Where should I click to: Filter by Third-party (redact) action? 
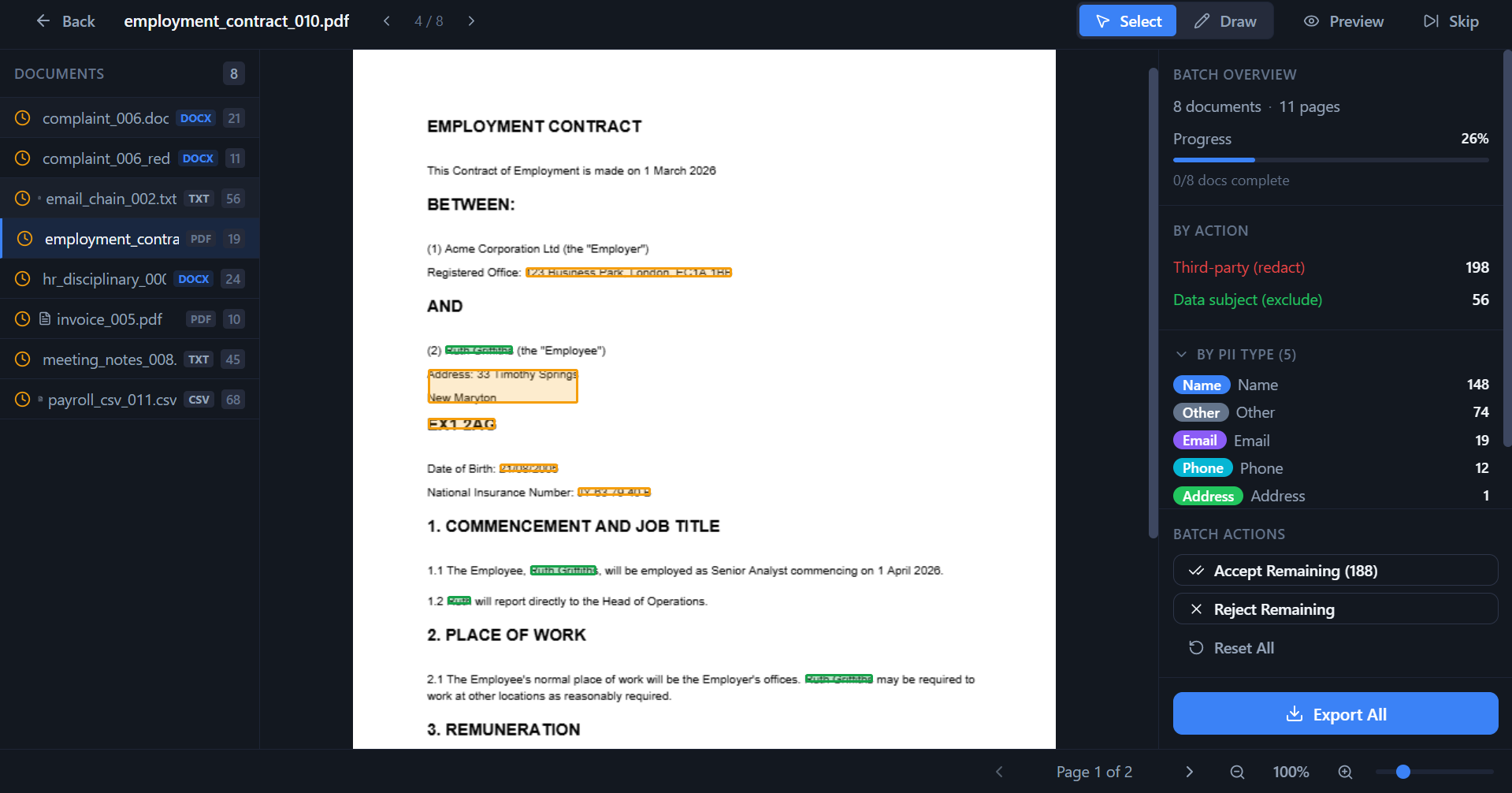(x=1239, y=267)
